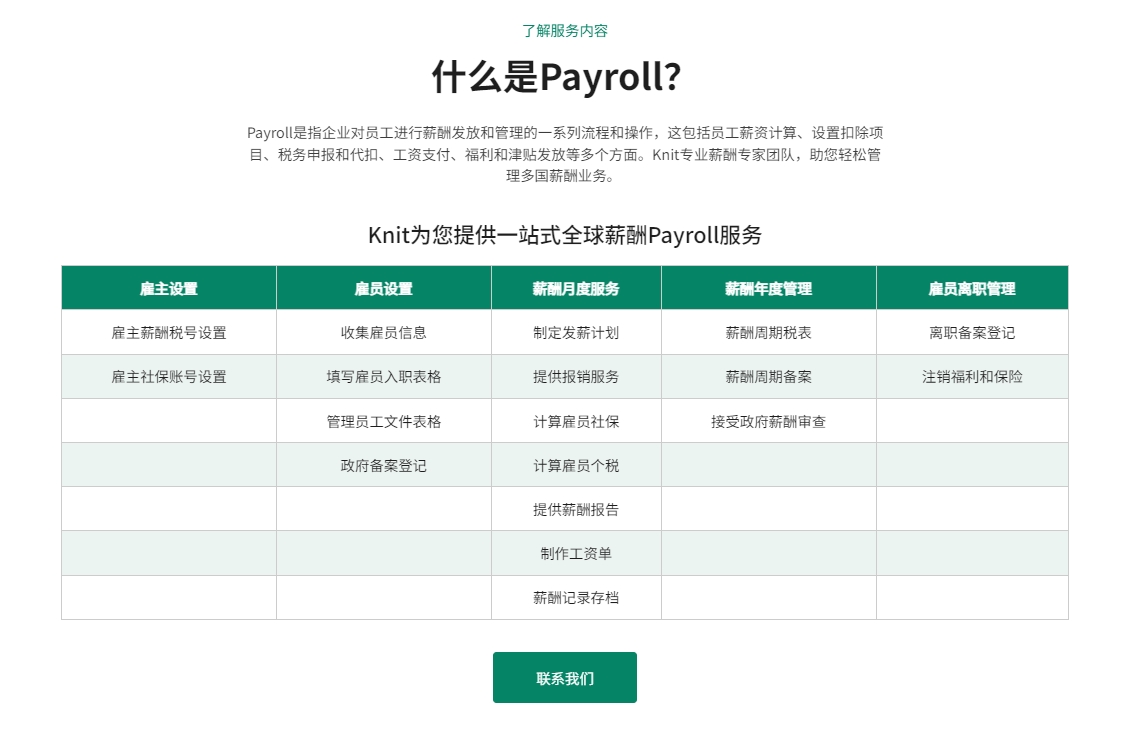Click the 雇主社保账号设置 cell
1132x740 pixels.
point(169,377)
